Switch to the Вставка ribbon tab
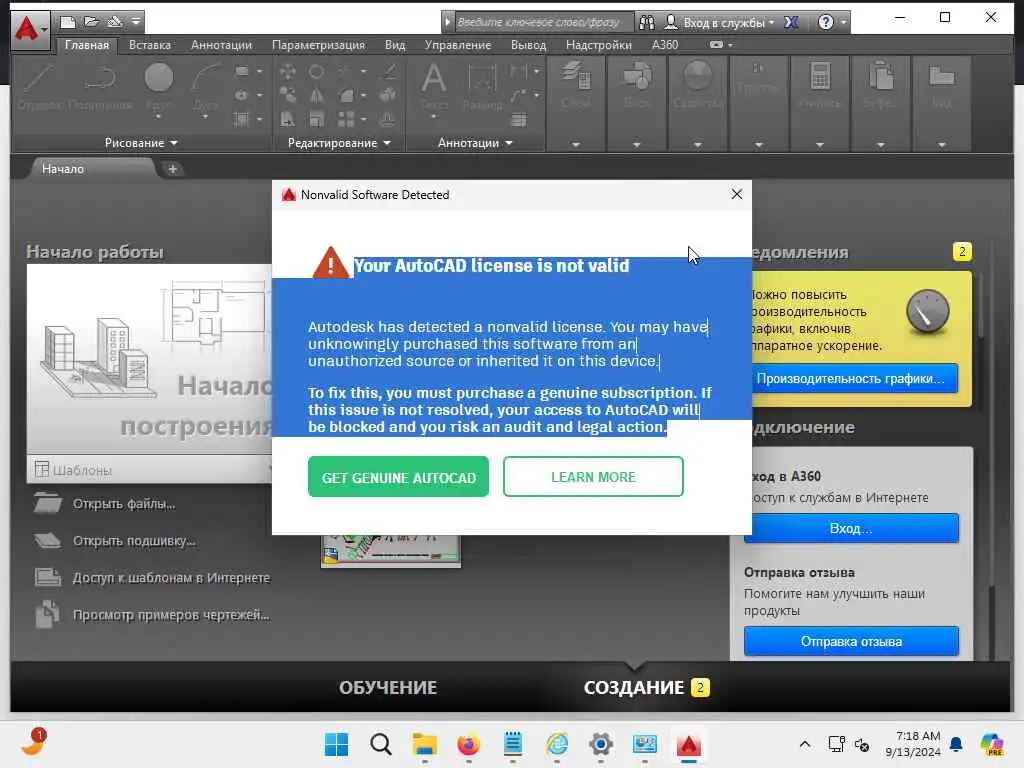 tap(150, 44)
